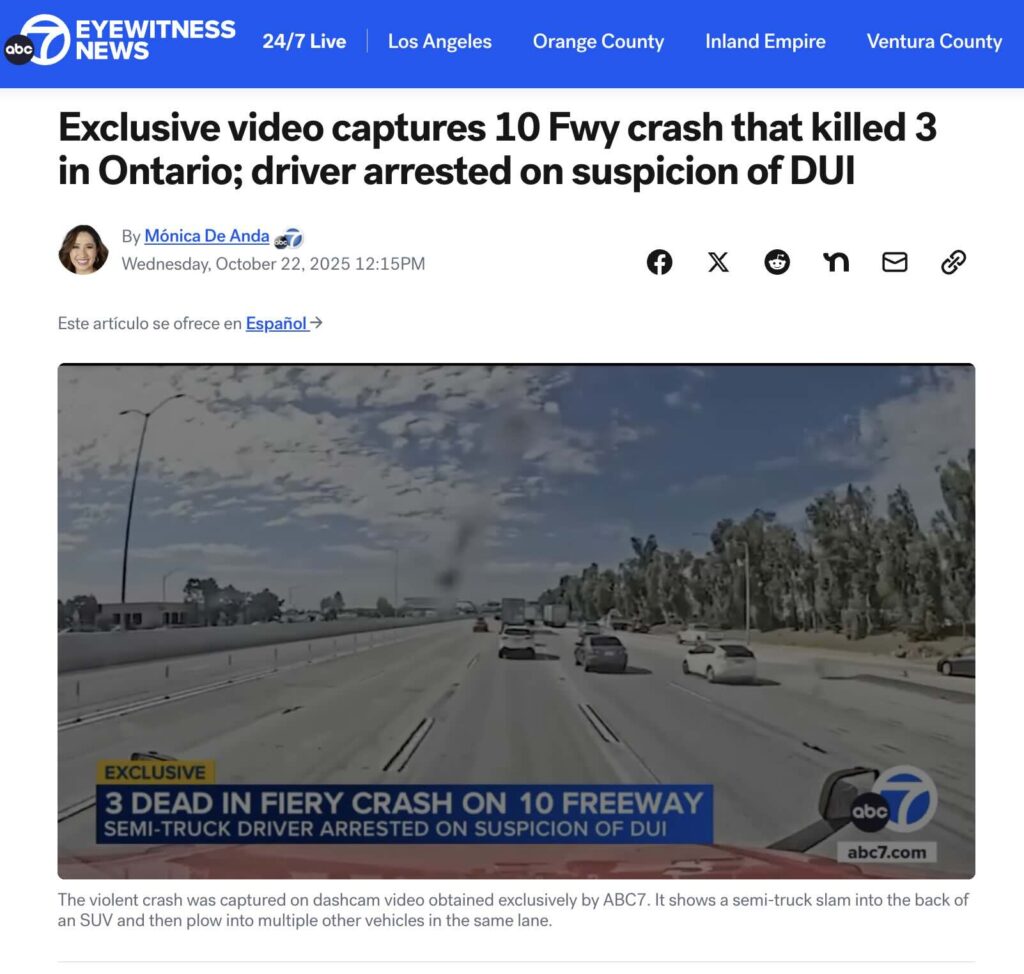
Task: Share article by email icon
Action: click(895, 262)
